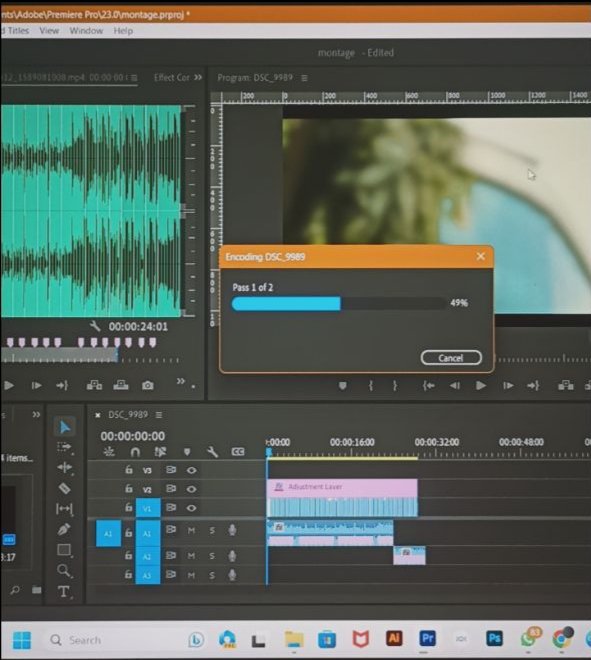Click Export Frame camera in Source Monitor

coord(147,385)
